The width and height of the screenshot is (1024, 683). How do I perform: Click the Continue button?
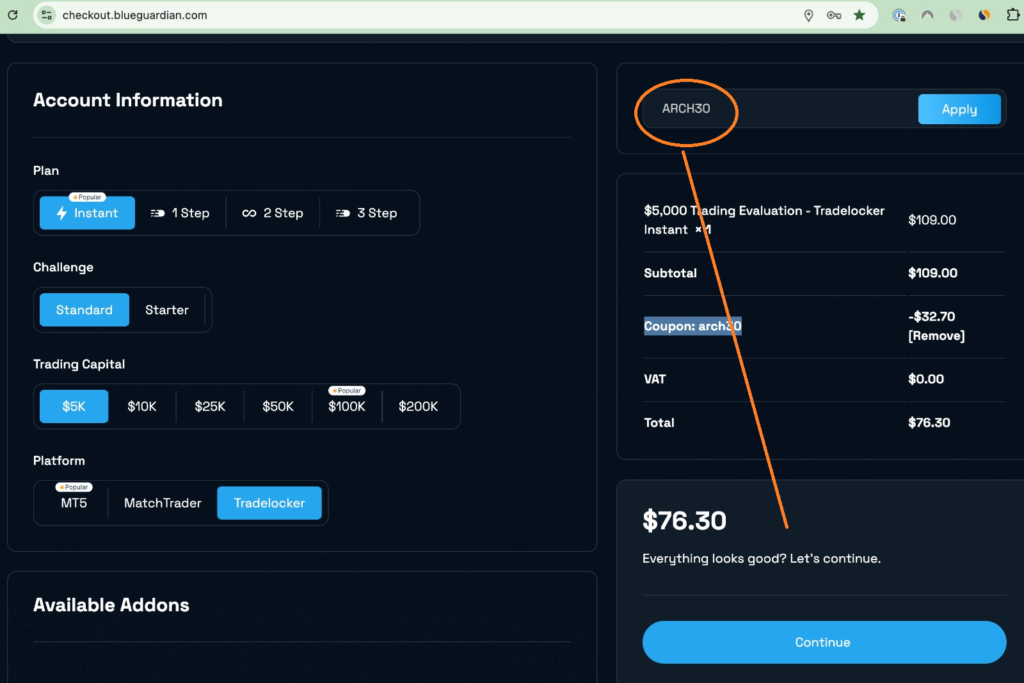(823, 642)
